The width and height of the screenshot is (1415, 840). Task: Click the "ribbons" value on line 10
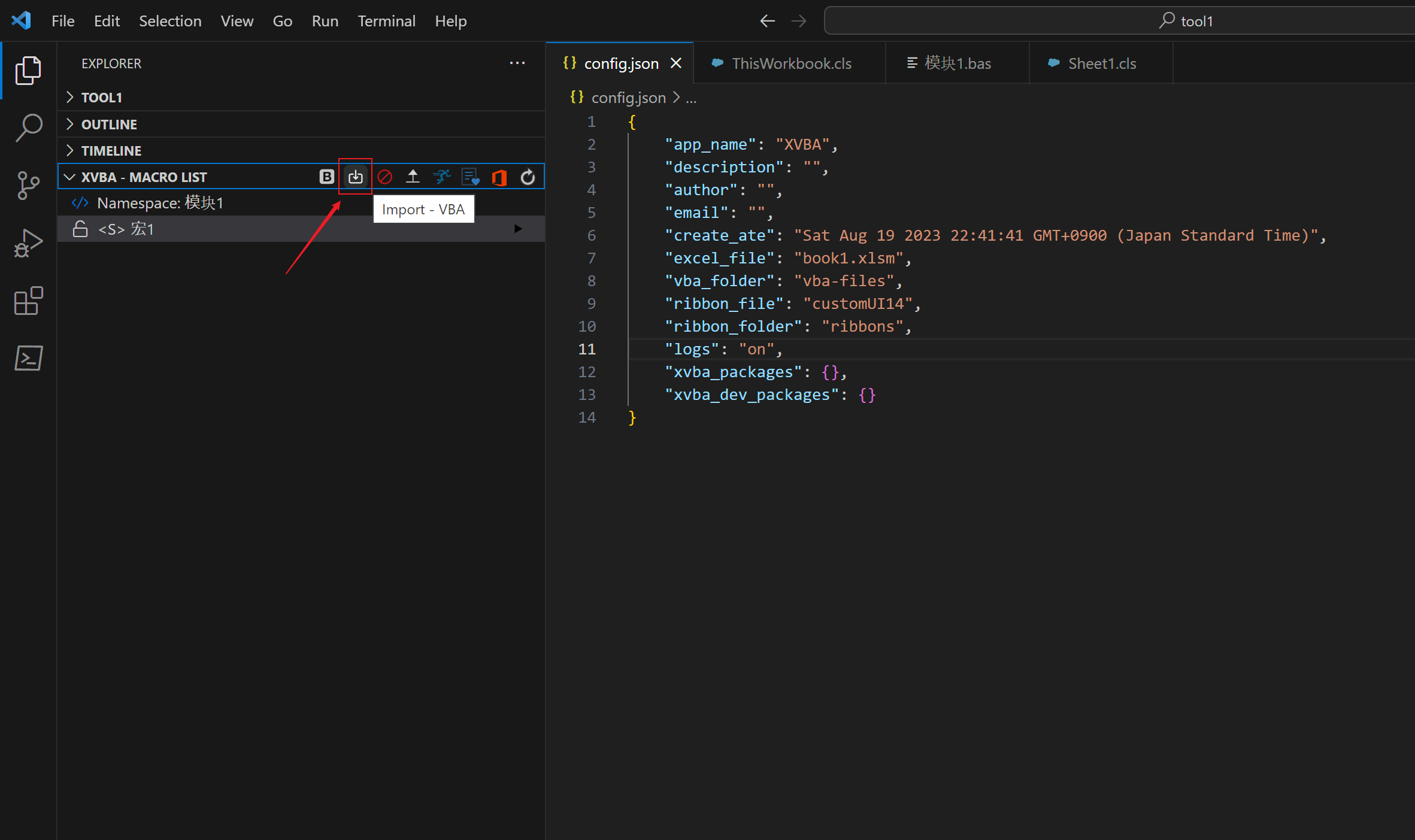point(863,327)
